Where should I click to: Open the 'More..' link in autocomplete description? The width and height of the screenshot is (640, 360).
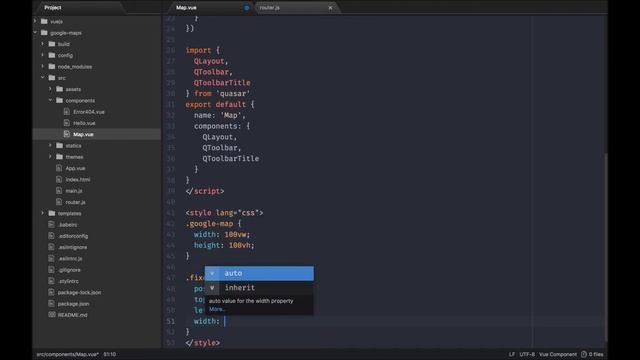pyautogui.click(x=217, y=309)
